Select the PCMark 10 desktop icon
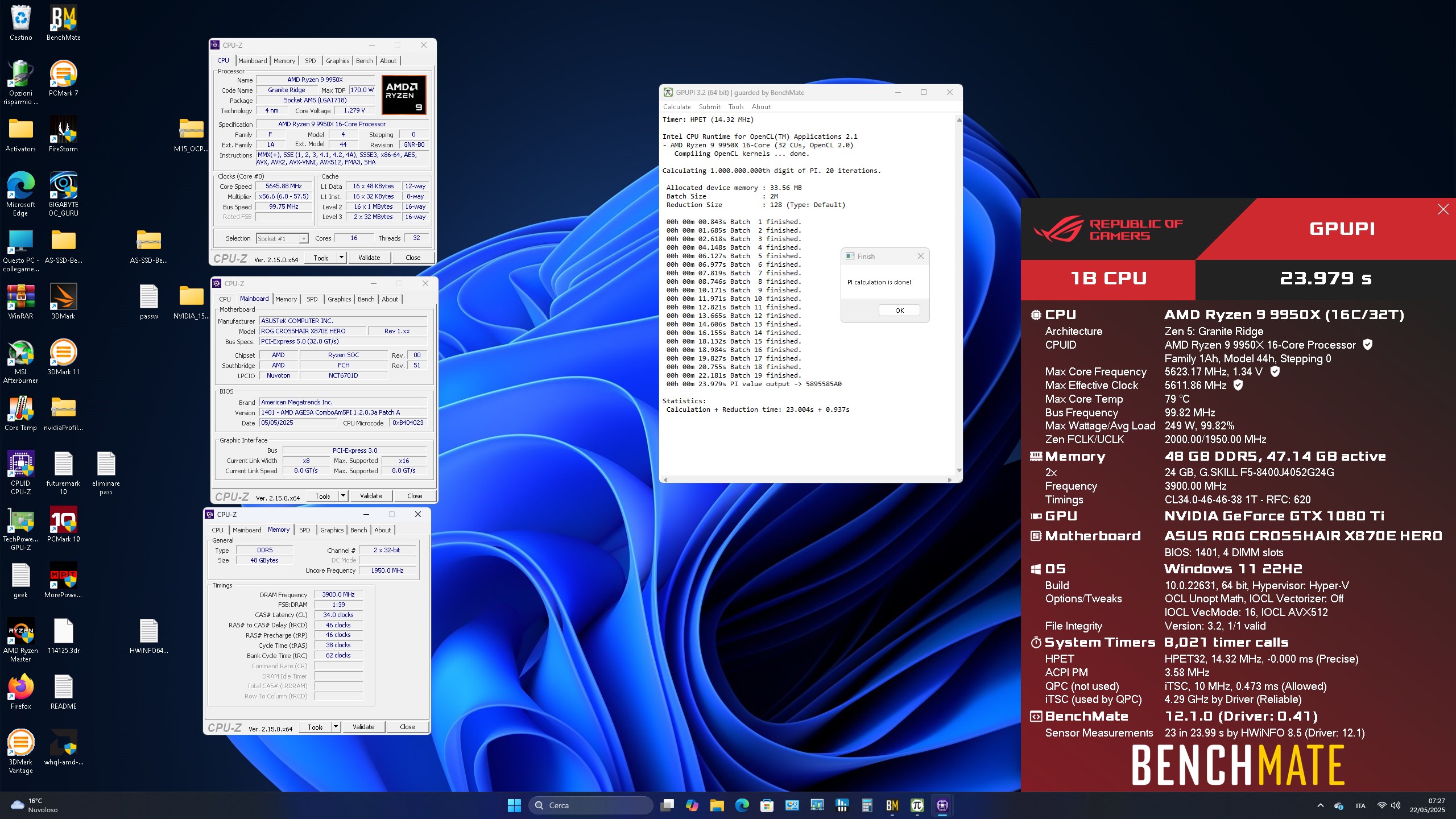Screen dimensions: 1456x819 (x=63, y=524)
